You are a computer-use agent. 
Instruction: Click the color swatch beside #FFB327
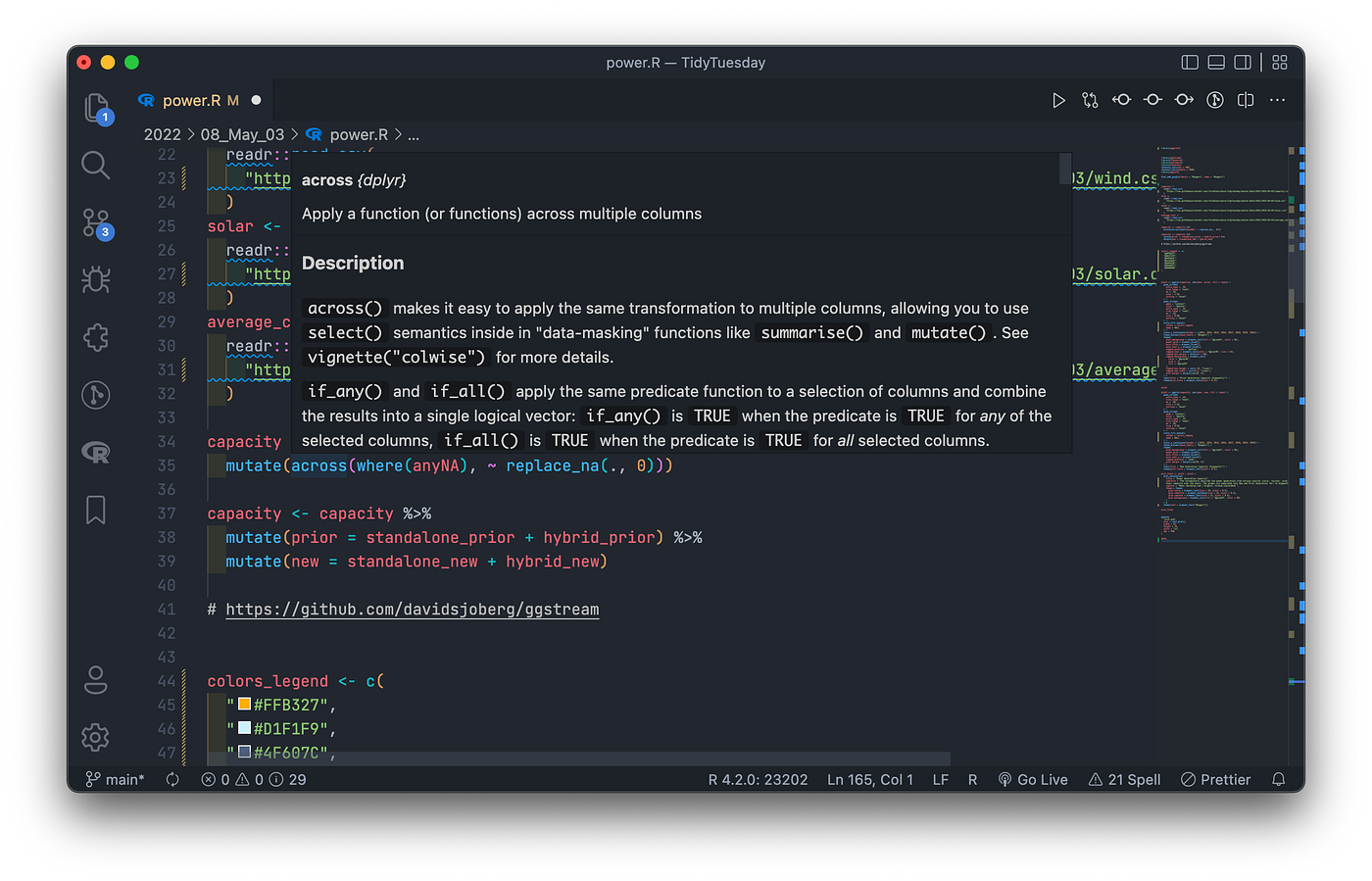tap(243, 704)
